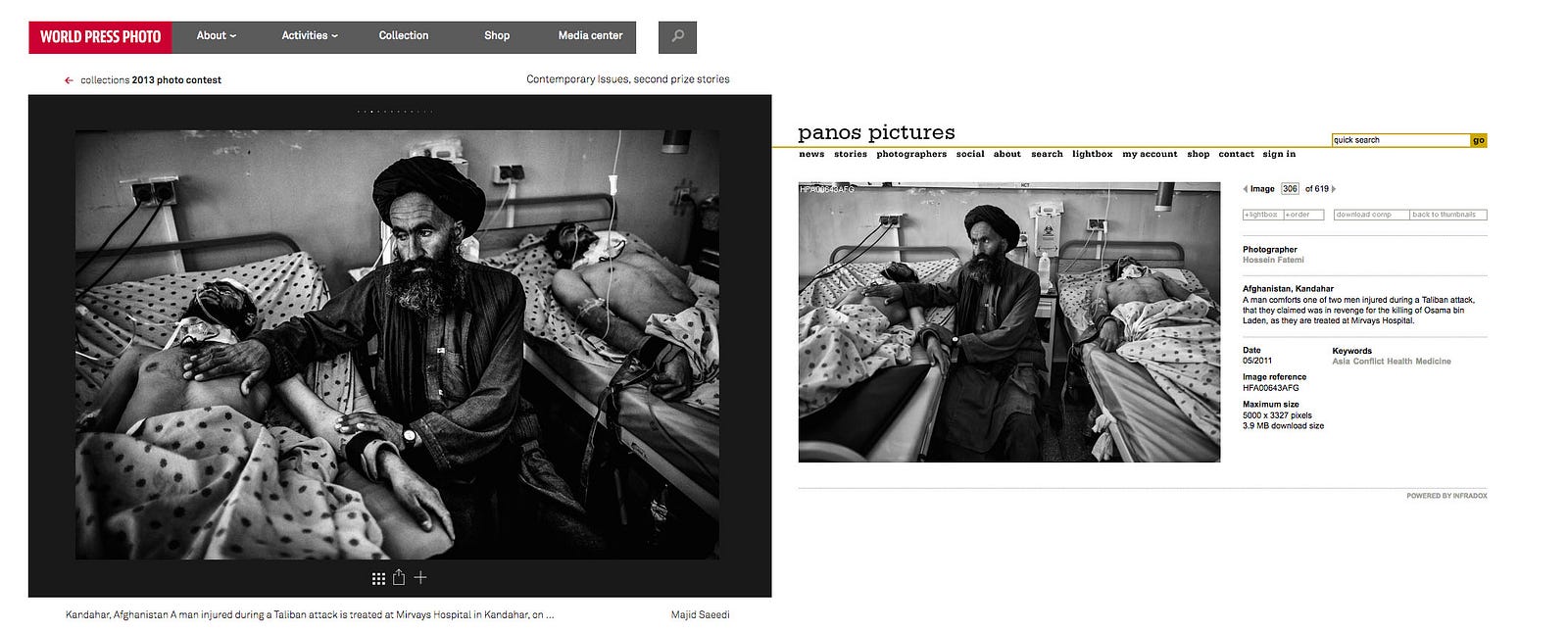
Task: Open the search magnifier icon
Action: 677,37
